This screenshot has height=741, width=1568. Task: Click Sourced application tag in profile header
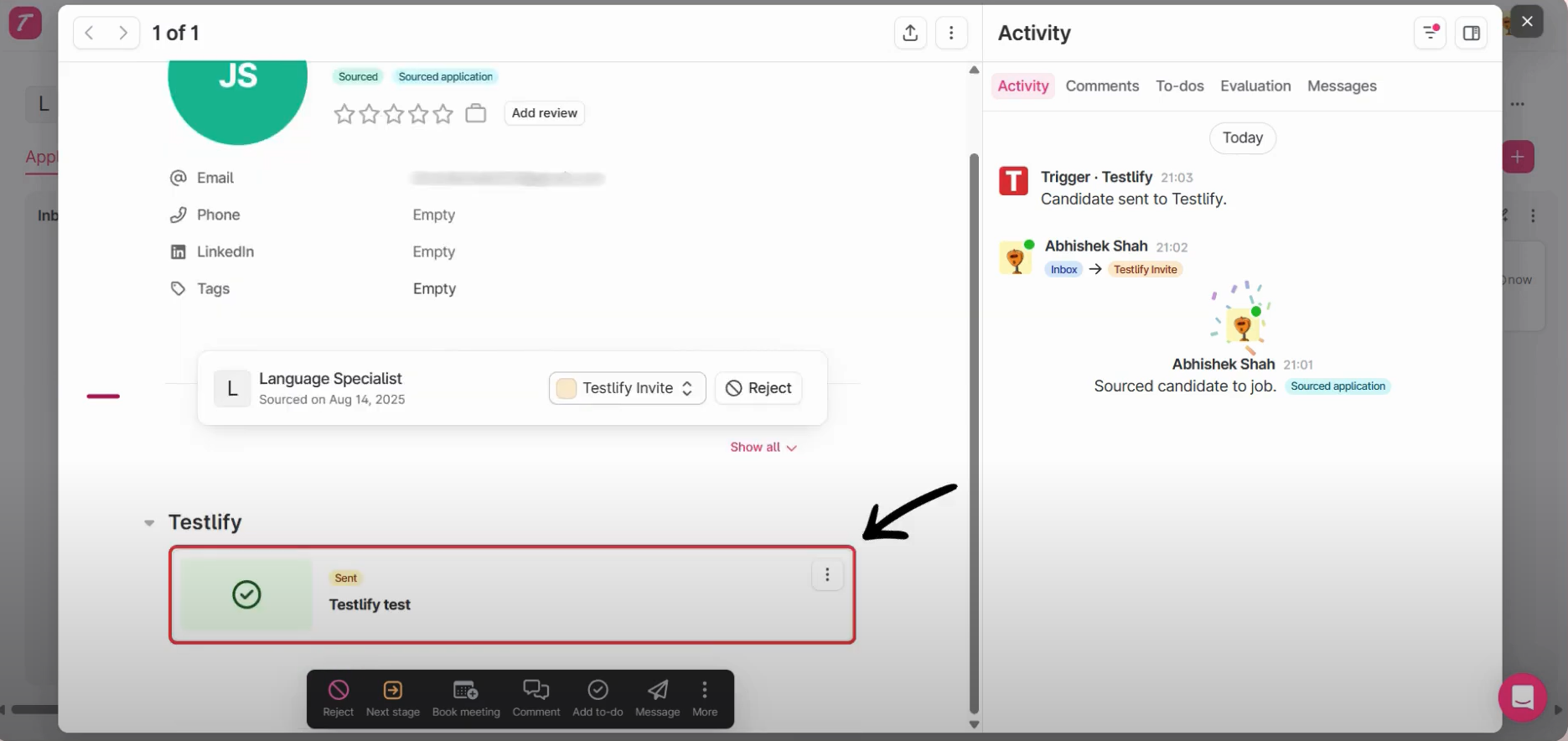445,76
